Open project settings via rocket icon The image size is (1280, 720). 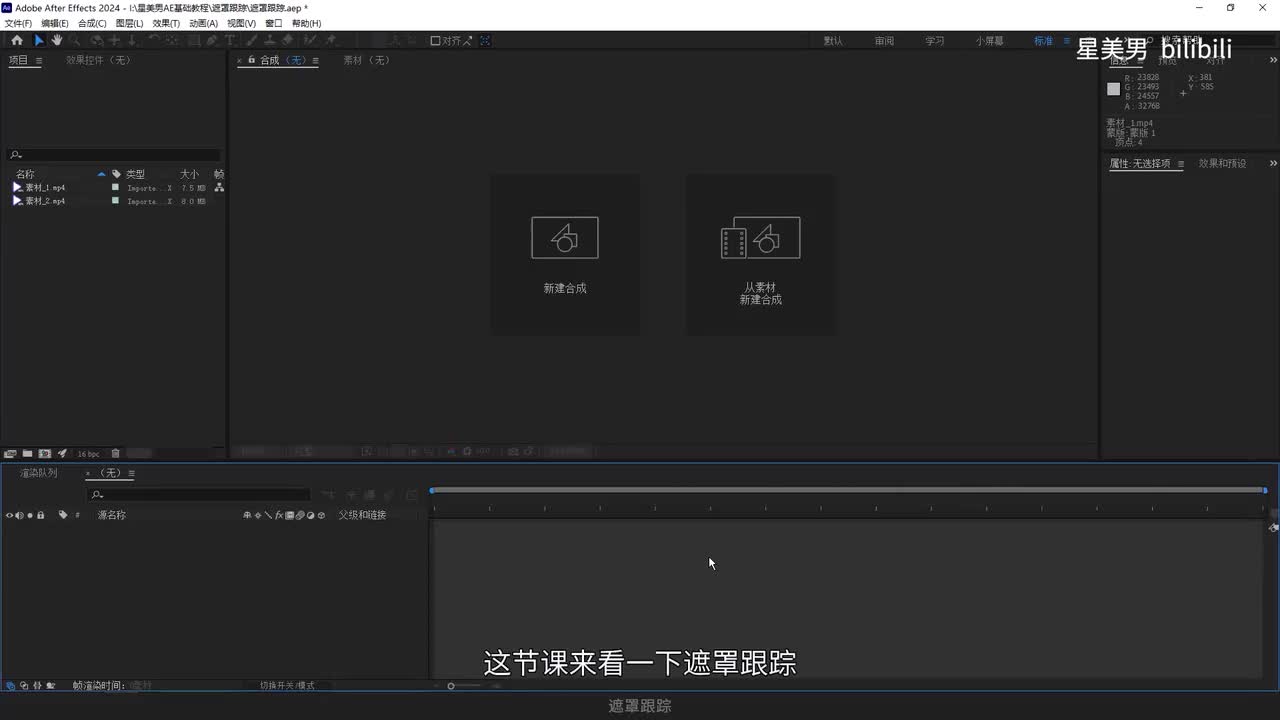click(x=62, y=454)
